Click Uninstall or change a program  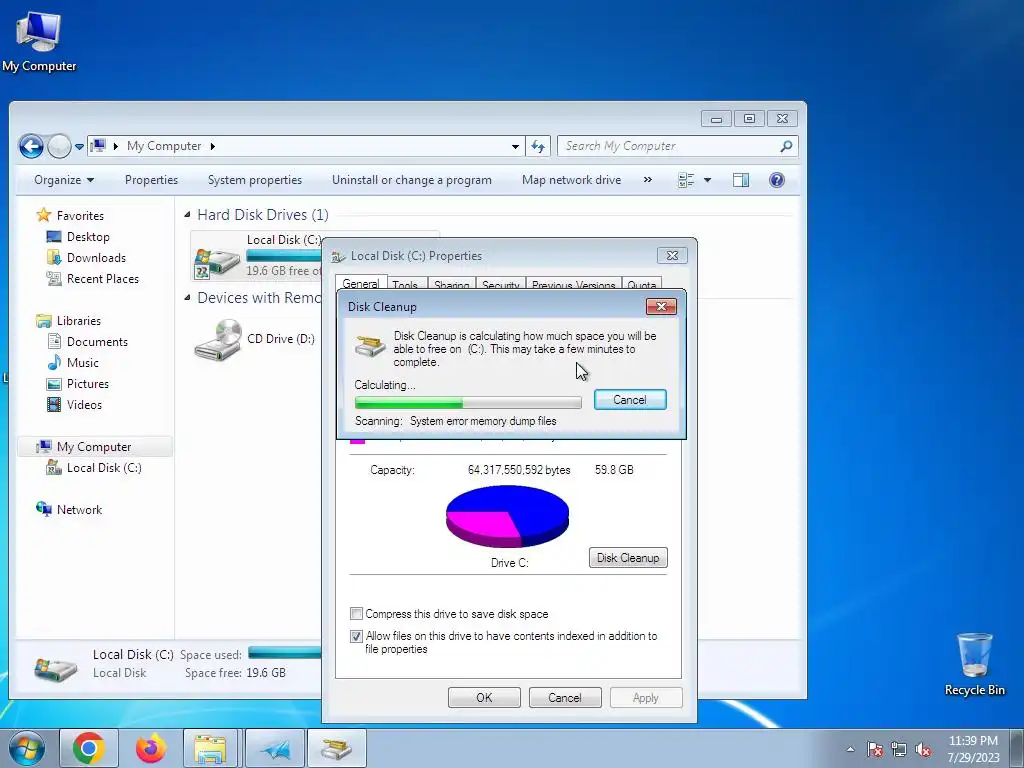click(411, 180)
